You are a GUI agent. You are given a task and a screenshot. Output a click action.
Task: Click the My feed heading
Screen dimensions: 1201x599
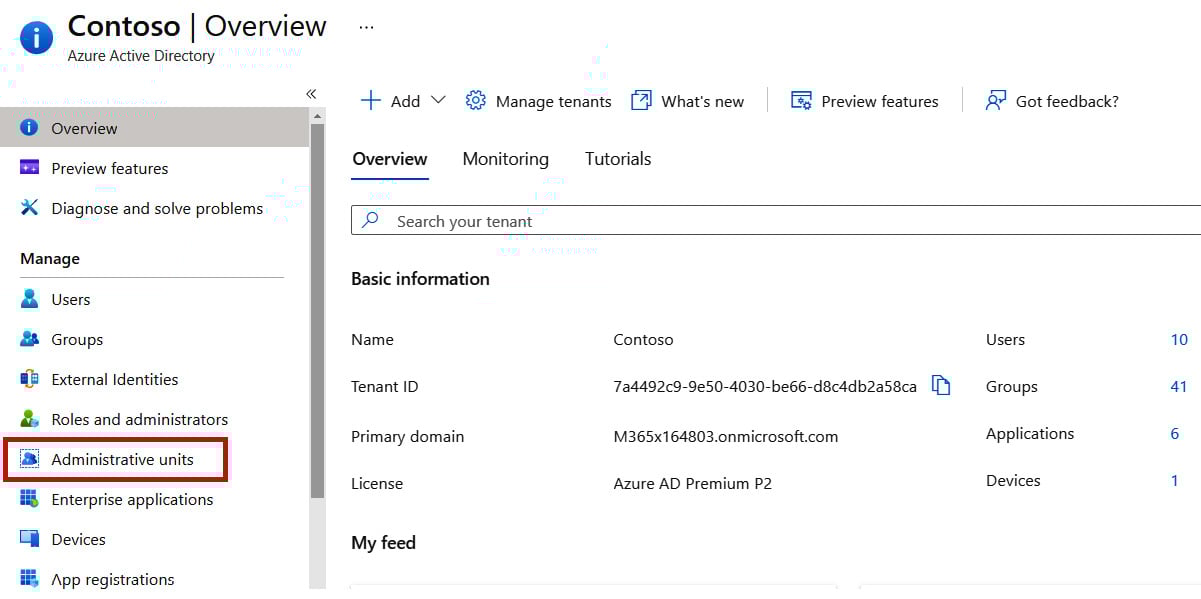click(x=383, y=542)
